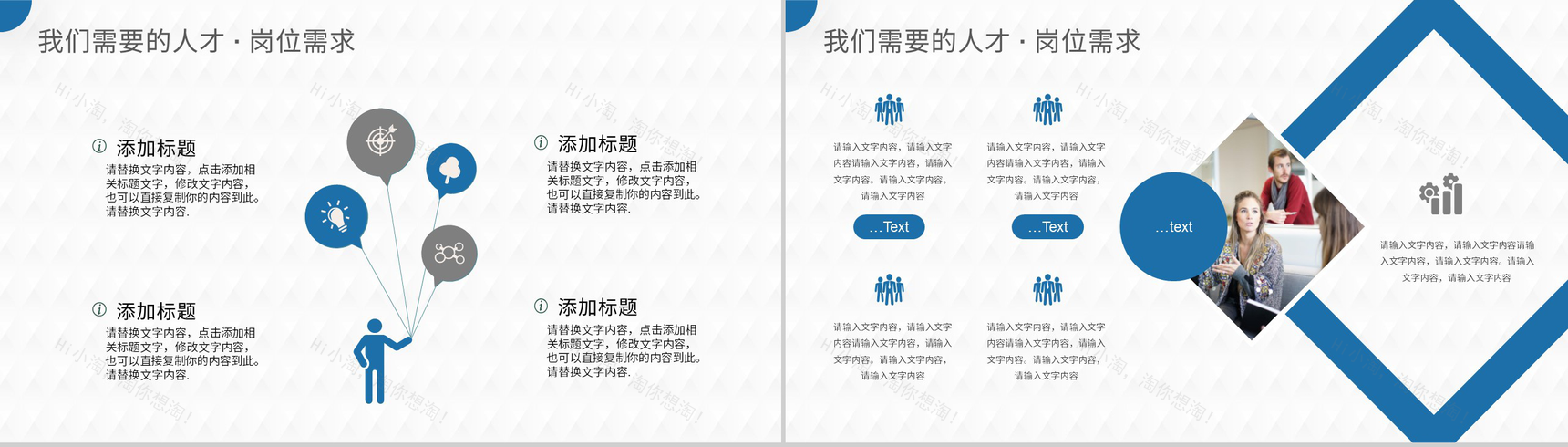The height and width of the screenshot is (447, 1568).
Task: Select the gray balloon with network nodes icon
Action: tap(449, 253)
